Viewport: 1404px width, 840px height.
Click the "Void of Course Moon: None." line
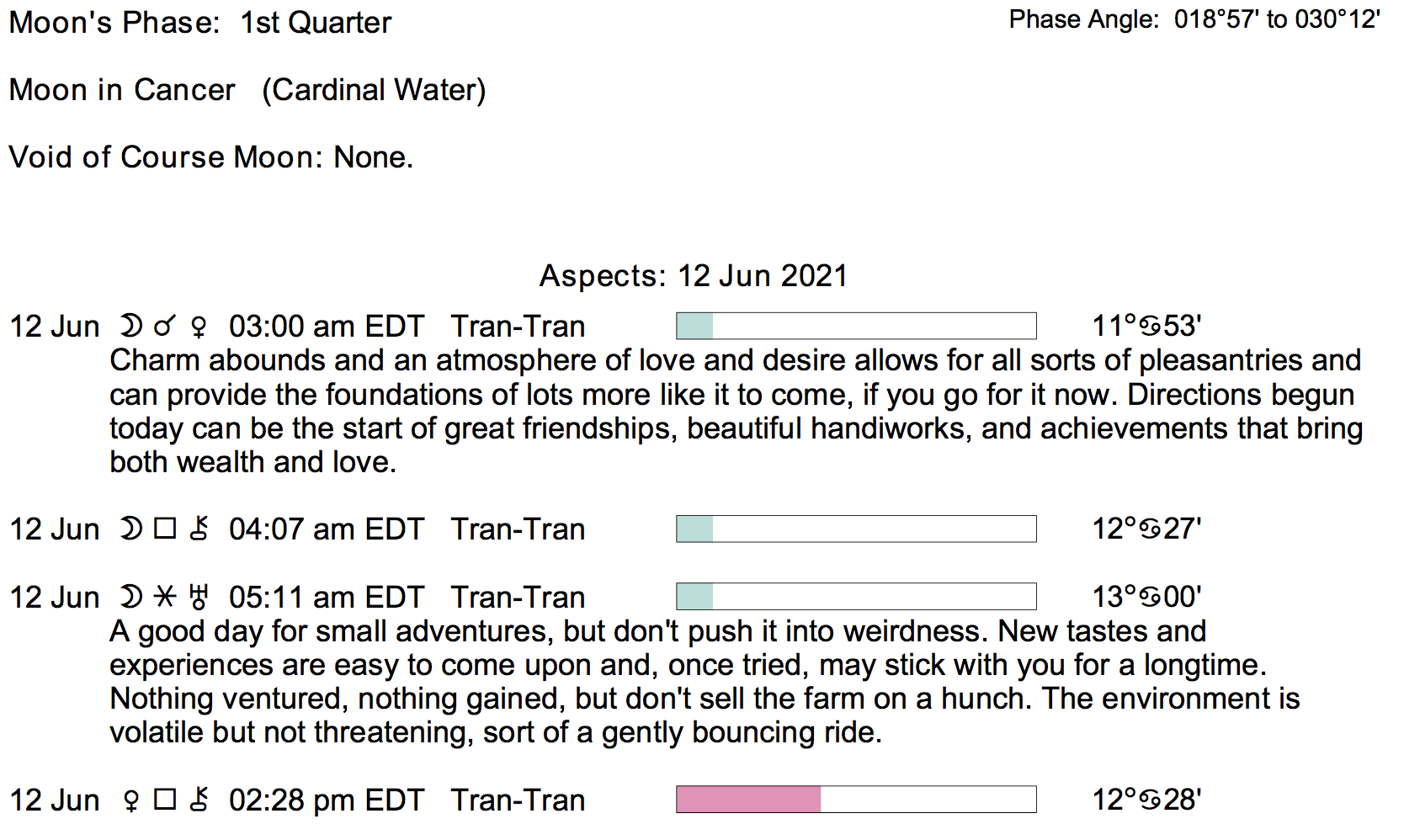(x=210, y=157)
